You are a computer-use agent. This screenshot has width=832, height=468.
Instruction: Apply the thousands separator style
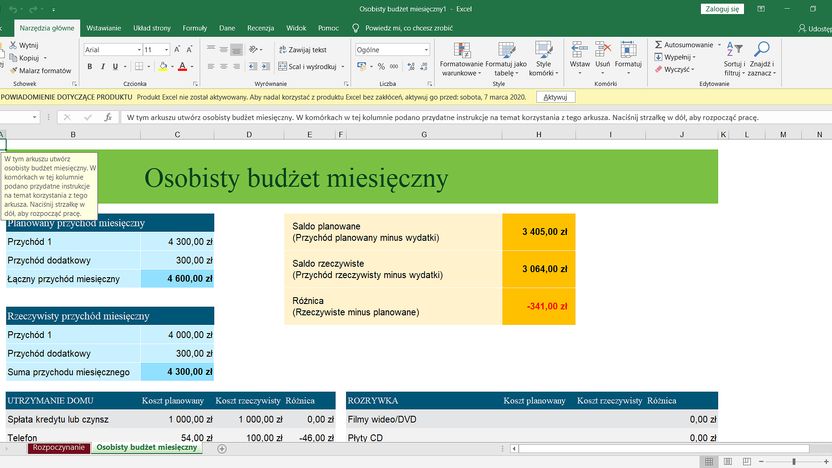coord(394,66)
